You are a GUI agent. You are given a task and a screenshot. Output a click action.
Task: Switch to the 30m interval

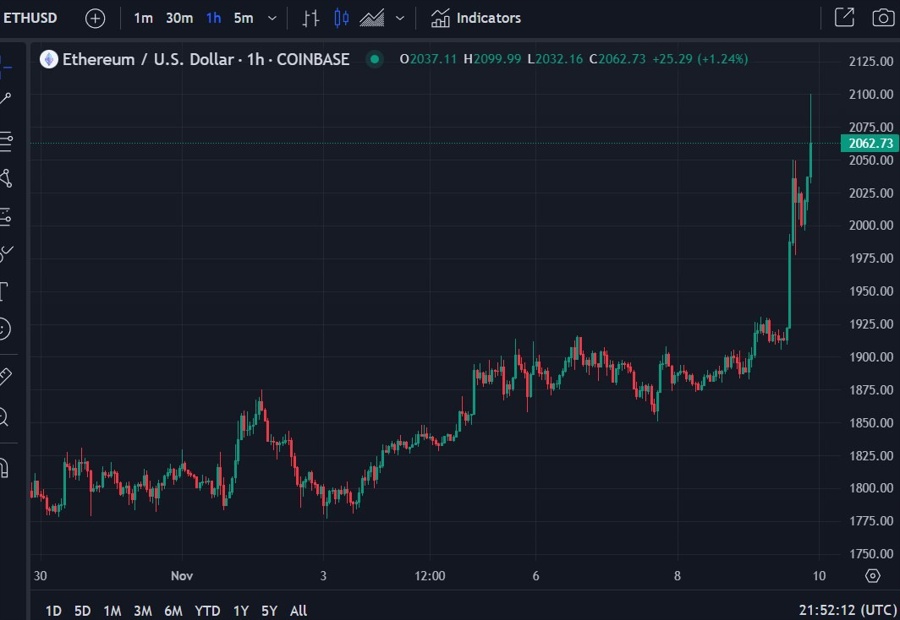[179, 18]
